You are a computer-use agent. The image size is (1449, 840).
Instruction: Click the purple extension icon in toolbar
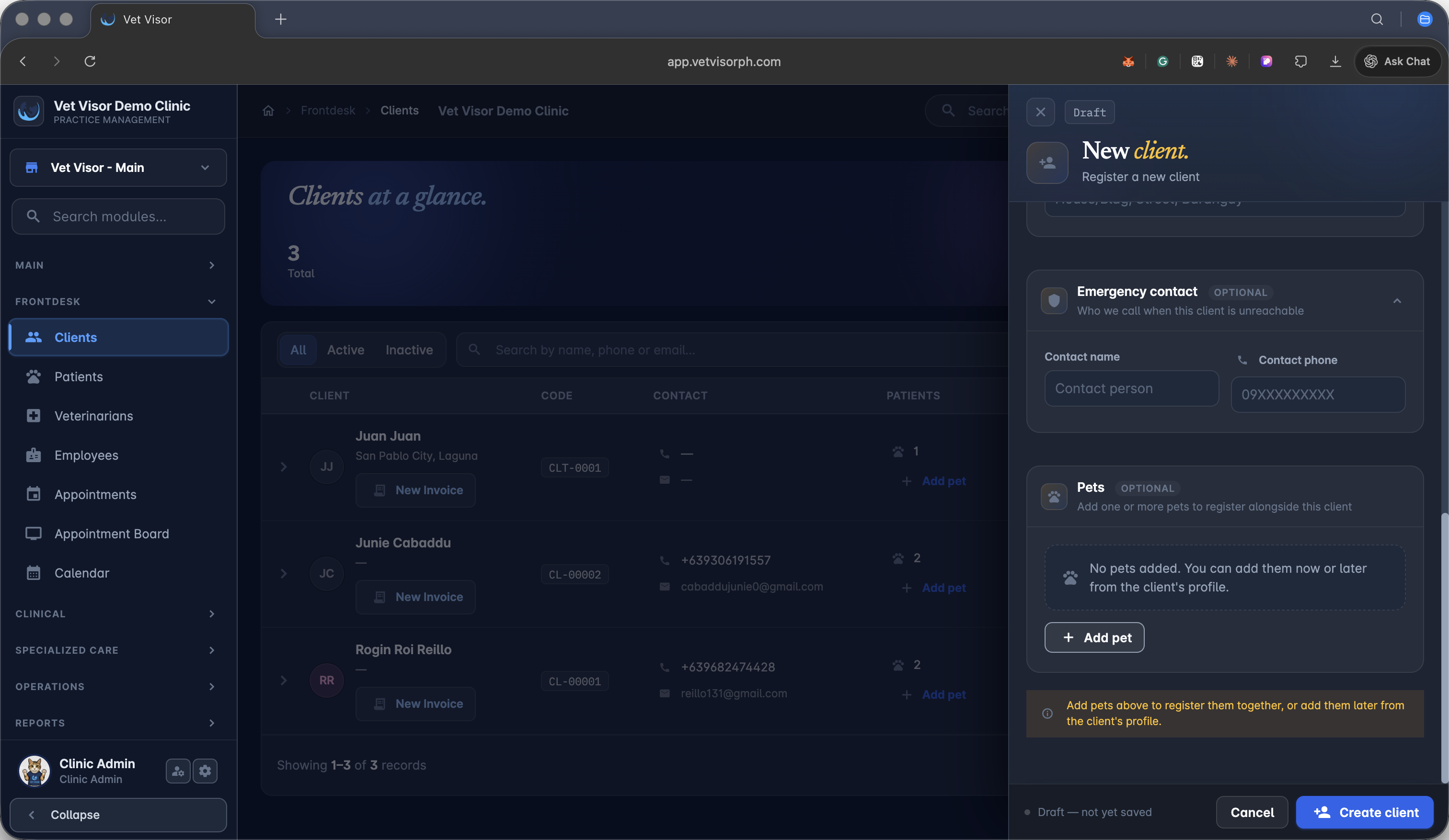pyautogui.click(x=1266, y=61)
